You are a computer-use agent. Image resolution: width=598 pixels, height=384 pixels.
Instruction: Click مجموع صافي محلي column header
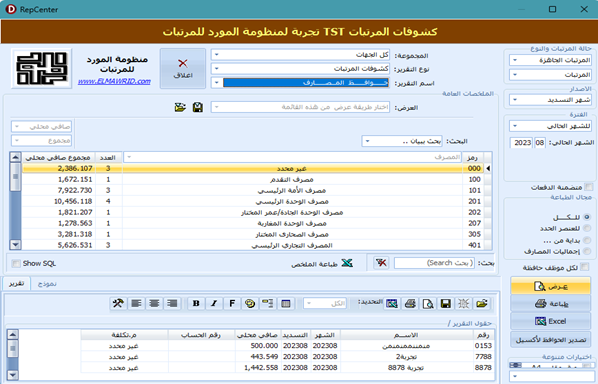pyautogui.click(x=58, y=157)
